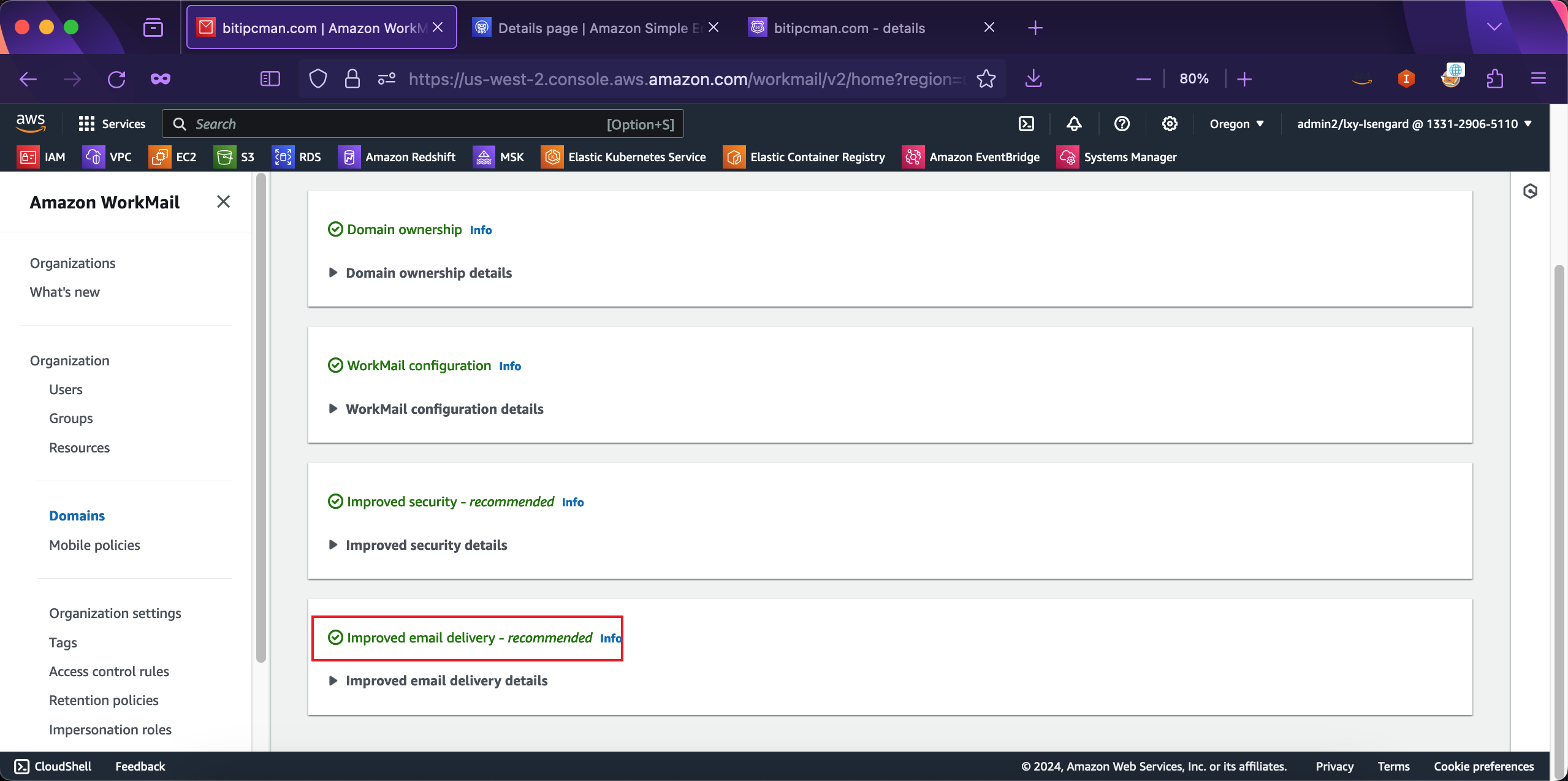1568x781 pixels.
Task: Click the AWS console search field
Action: 422,124
